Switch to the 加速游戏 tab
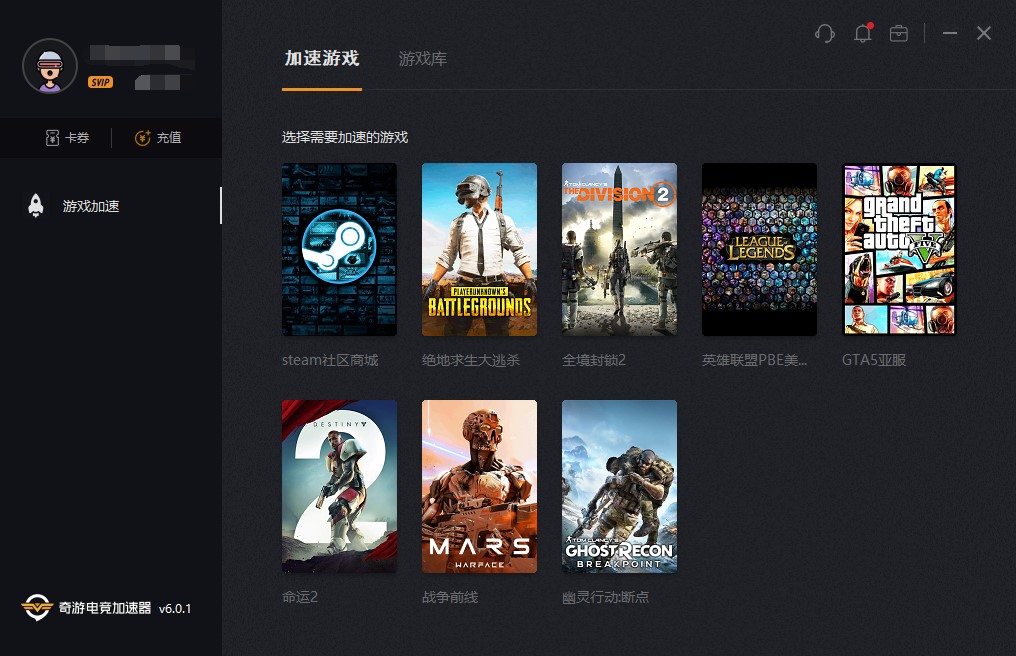The image size is (1016, 656). pyautogui.click(x=322, y=58)
